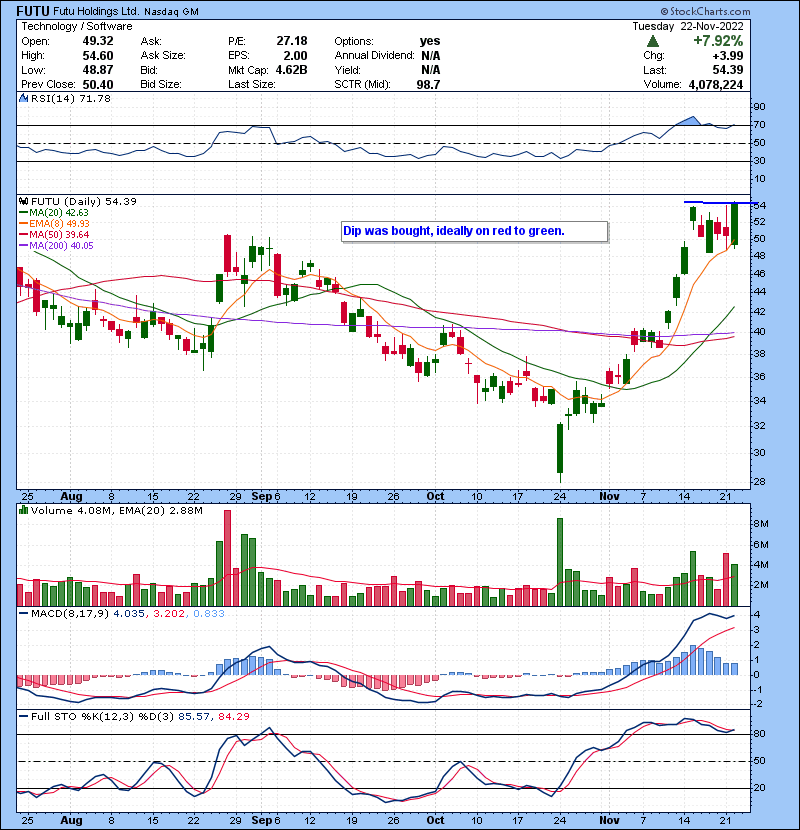
Task: Click the tall green Oct 24 price candle
Action: click(x=560, y=448)
